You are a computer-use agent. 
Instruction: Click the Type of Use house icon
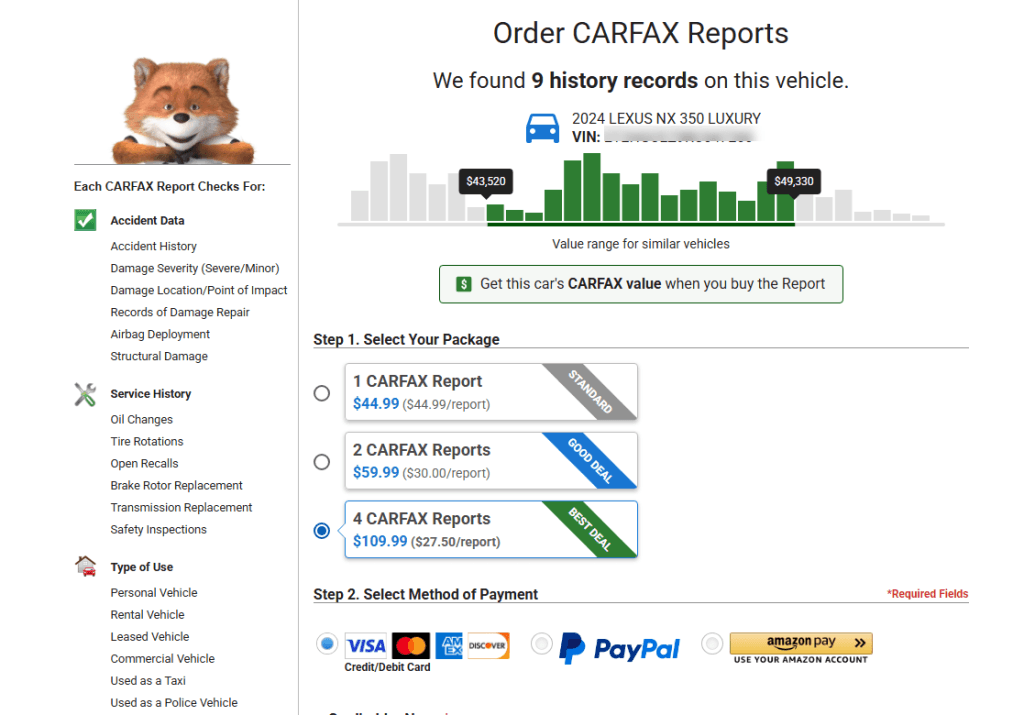click(x=86, y=566)
